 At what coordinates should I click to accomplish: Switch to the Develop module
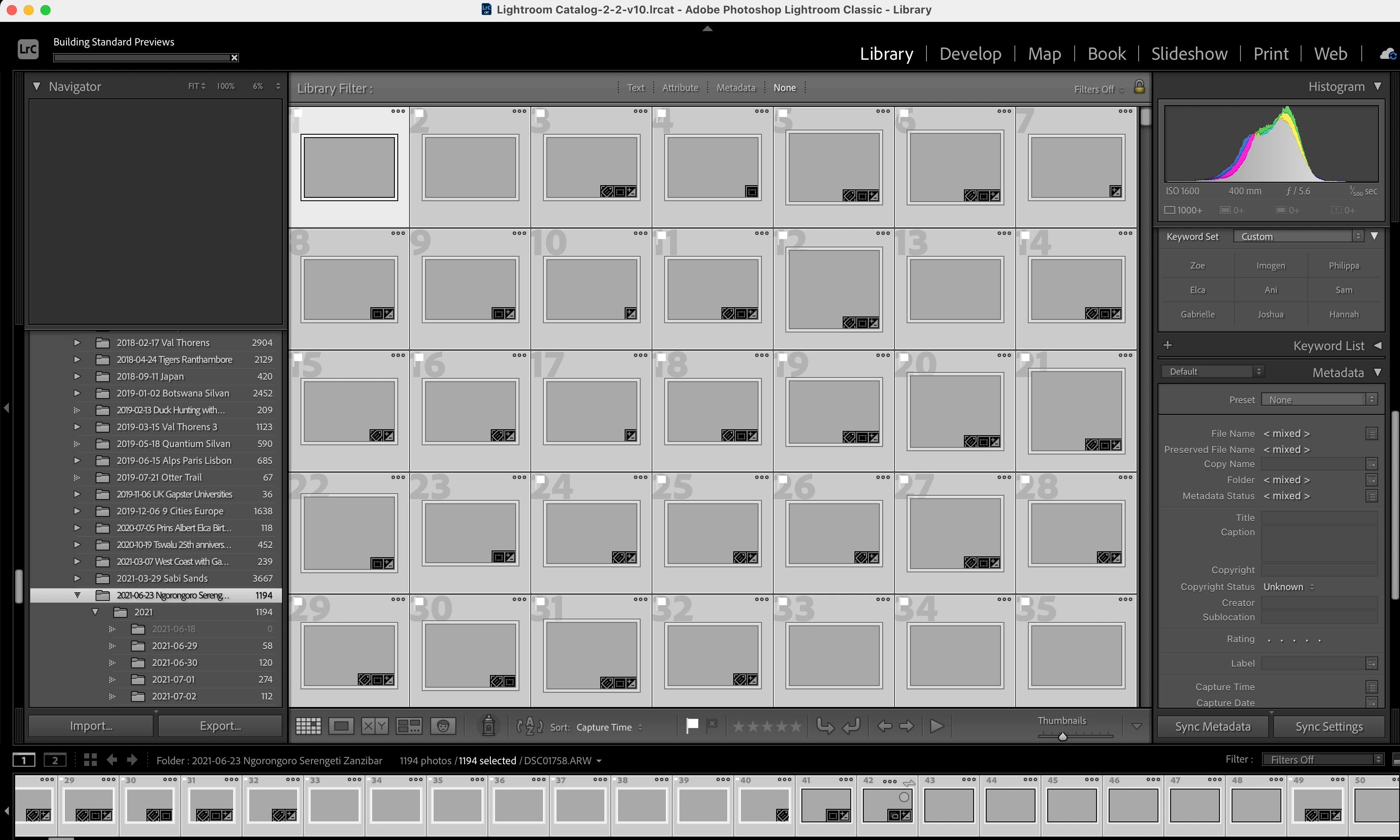[970, 54]
